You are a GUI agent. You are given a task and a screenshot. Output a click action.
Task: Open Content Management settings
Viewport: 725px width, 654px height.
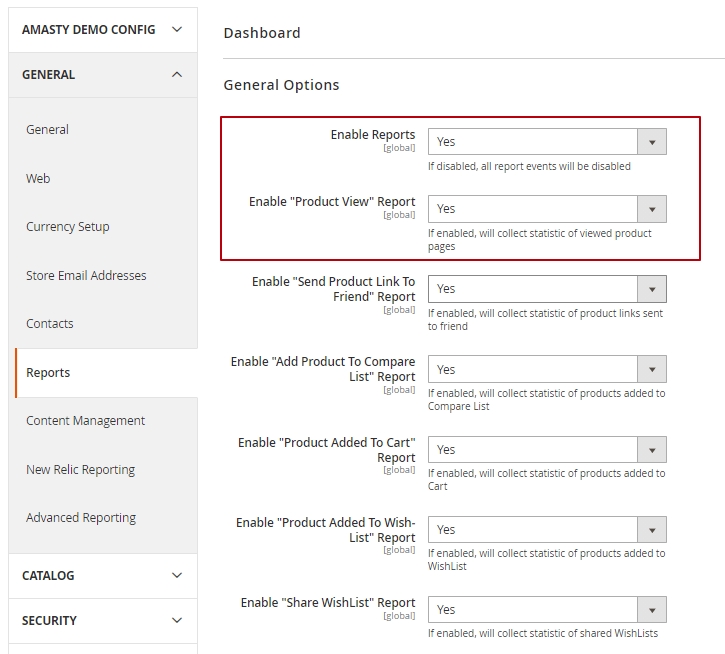click(x=86, y=420)
